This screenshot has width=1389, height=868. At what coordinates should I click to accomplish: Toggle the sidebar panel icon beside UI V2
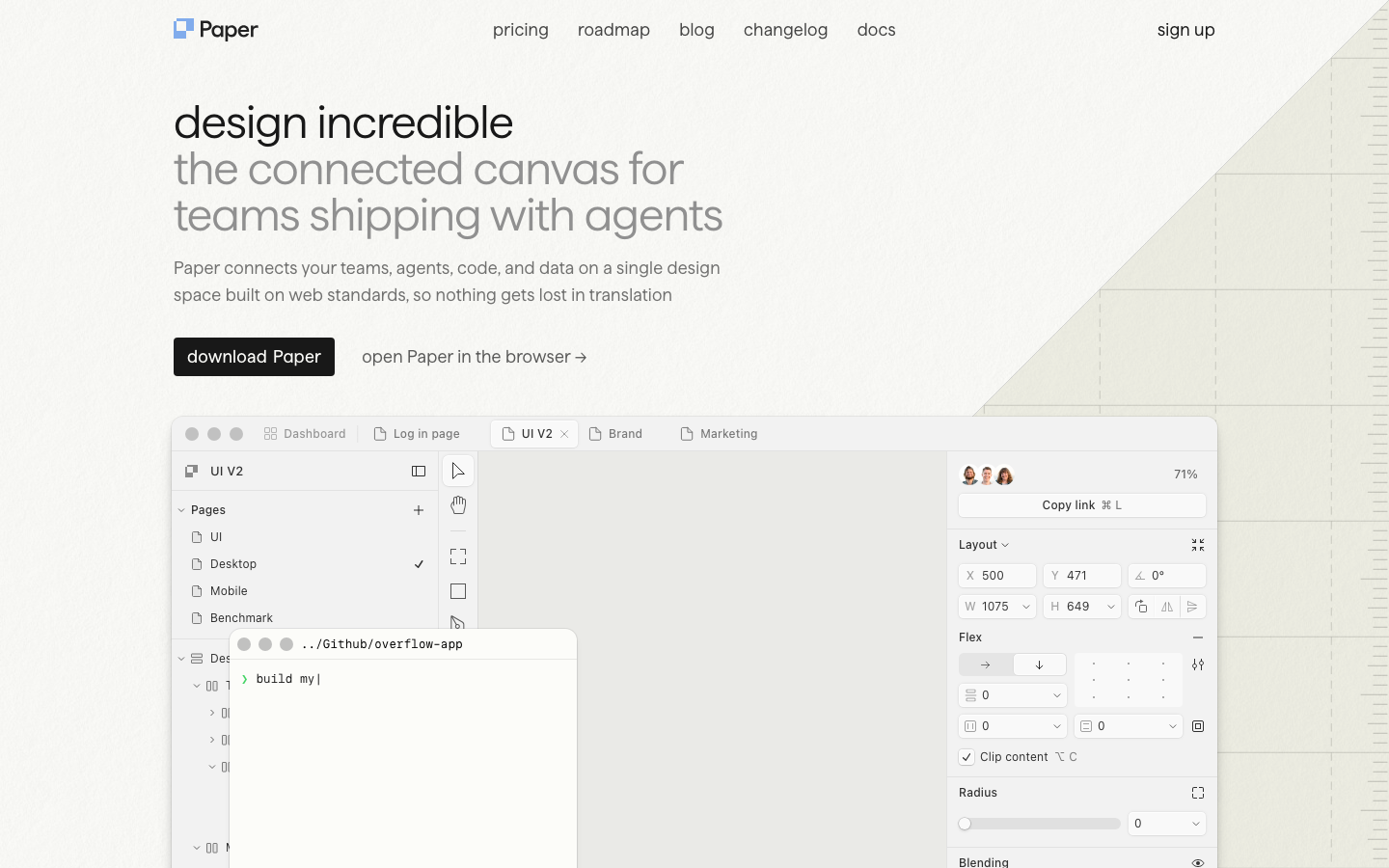pyautogui.click(x=419, y=472)
